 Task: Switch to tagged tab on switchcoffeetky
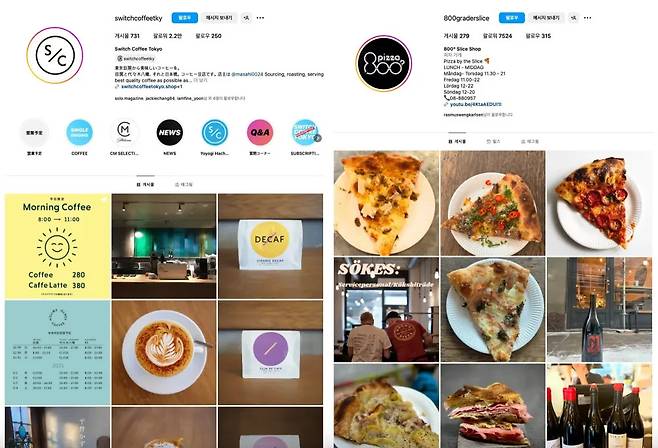tap(183, 184)
